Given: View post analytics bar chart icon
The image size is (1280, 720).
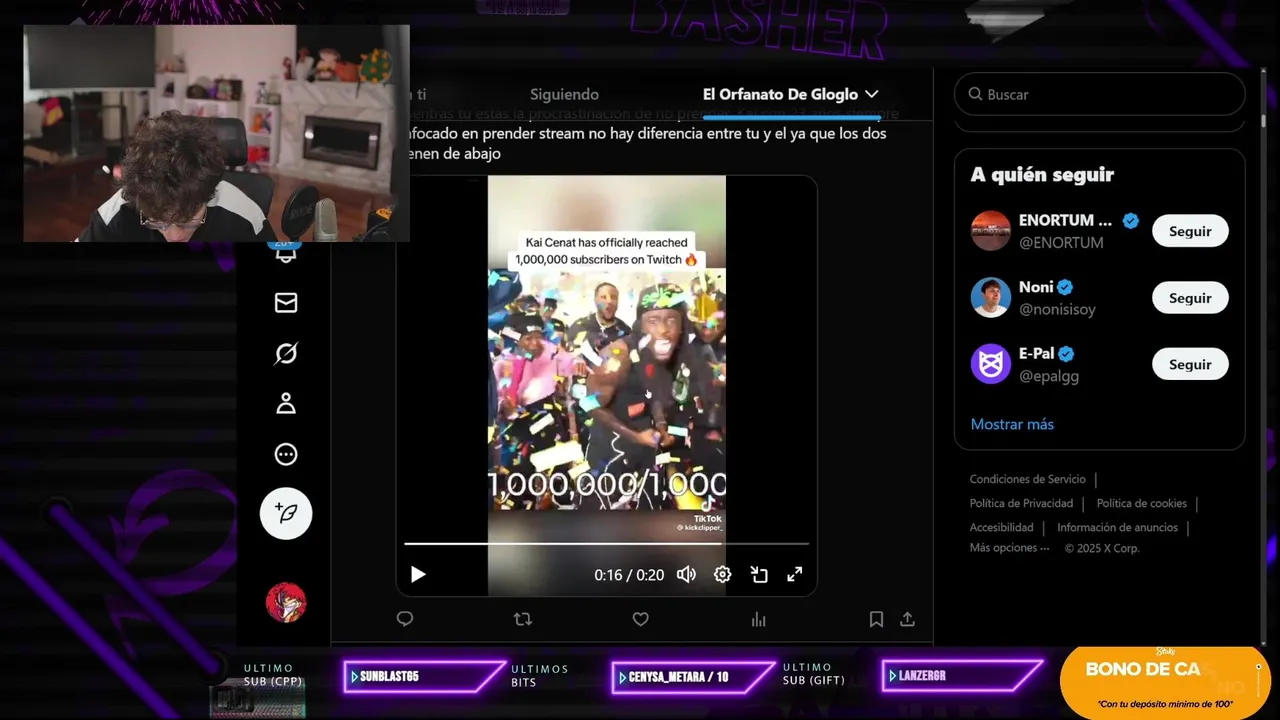Looking at the screenshot, I should coord(759,619).
